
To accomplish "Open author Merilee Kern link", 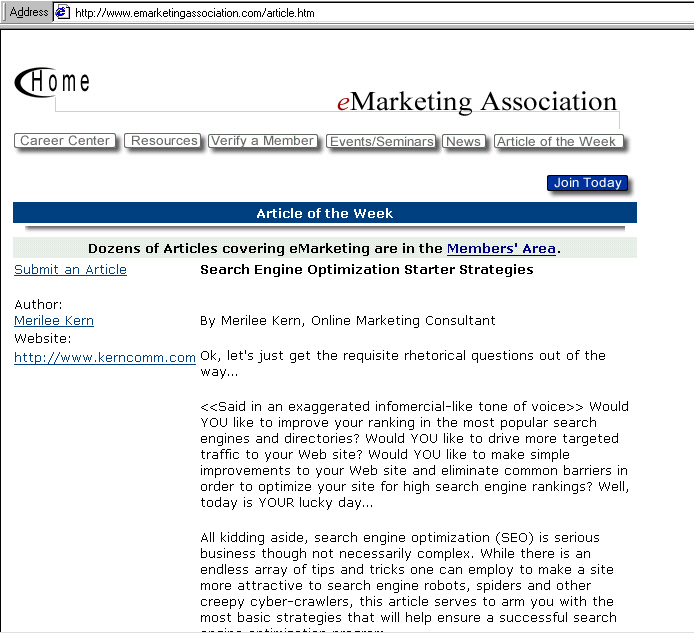I will coord(54,321).
